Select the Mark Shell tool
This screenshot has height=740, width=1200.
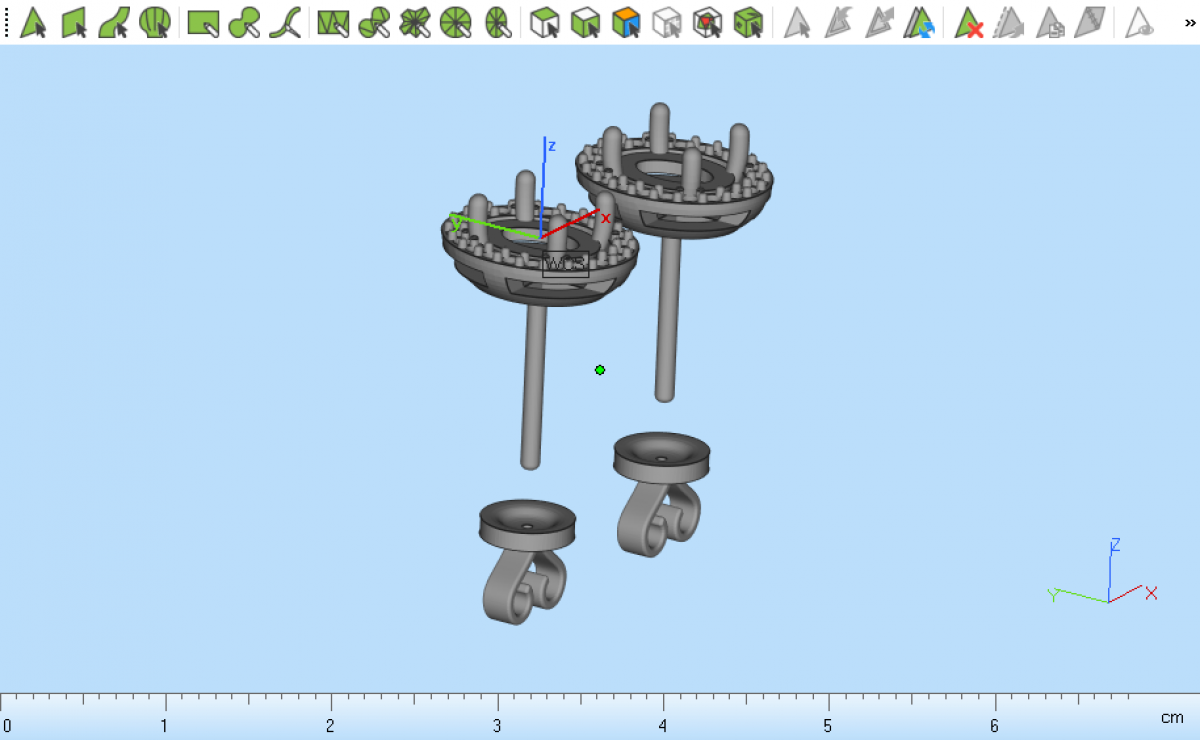click(155, 22)
